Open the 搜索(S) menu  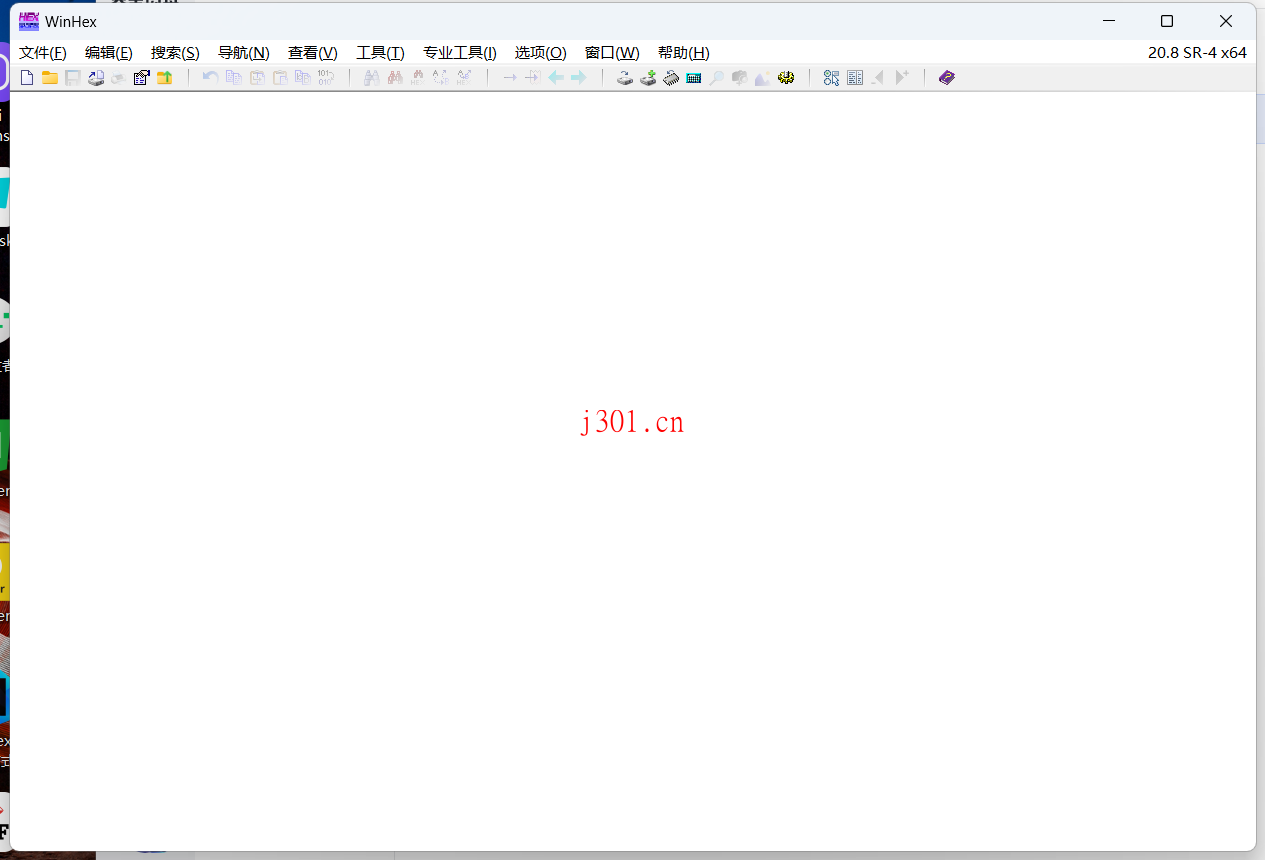(175, 53)
